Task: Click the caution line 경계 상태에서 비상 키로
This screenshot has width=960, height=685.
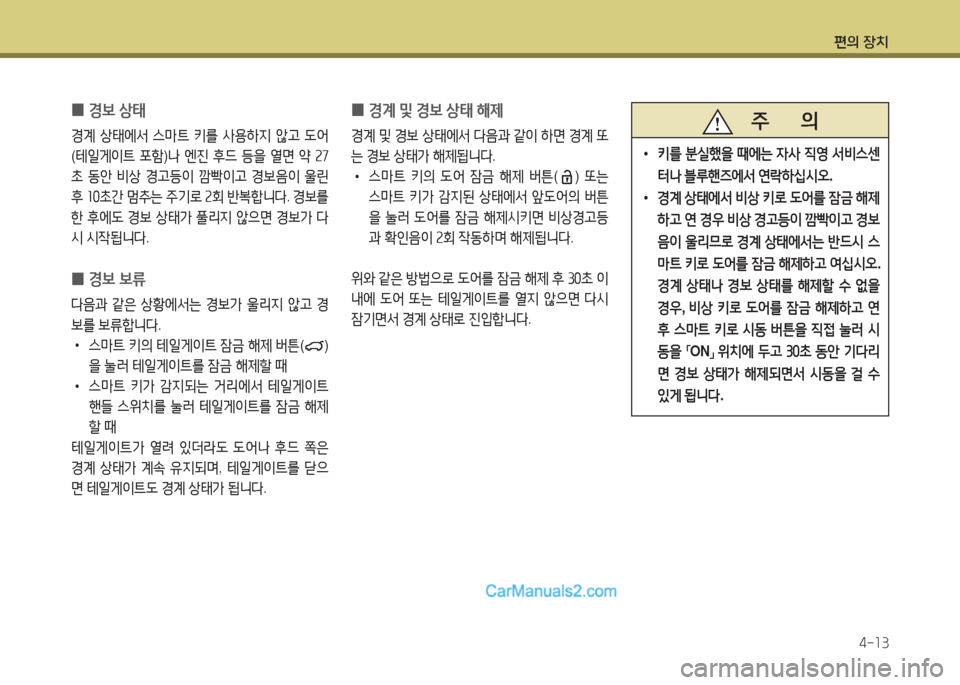Action: click(x=768, y=198)
